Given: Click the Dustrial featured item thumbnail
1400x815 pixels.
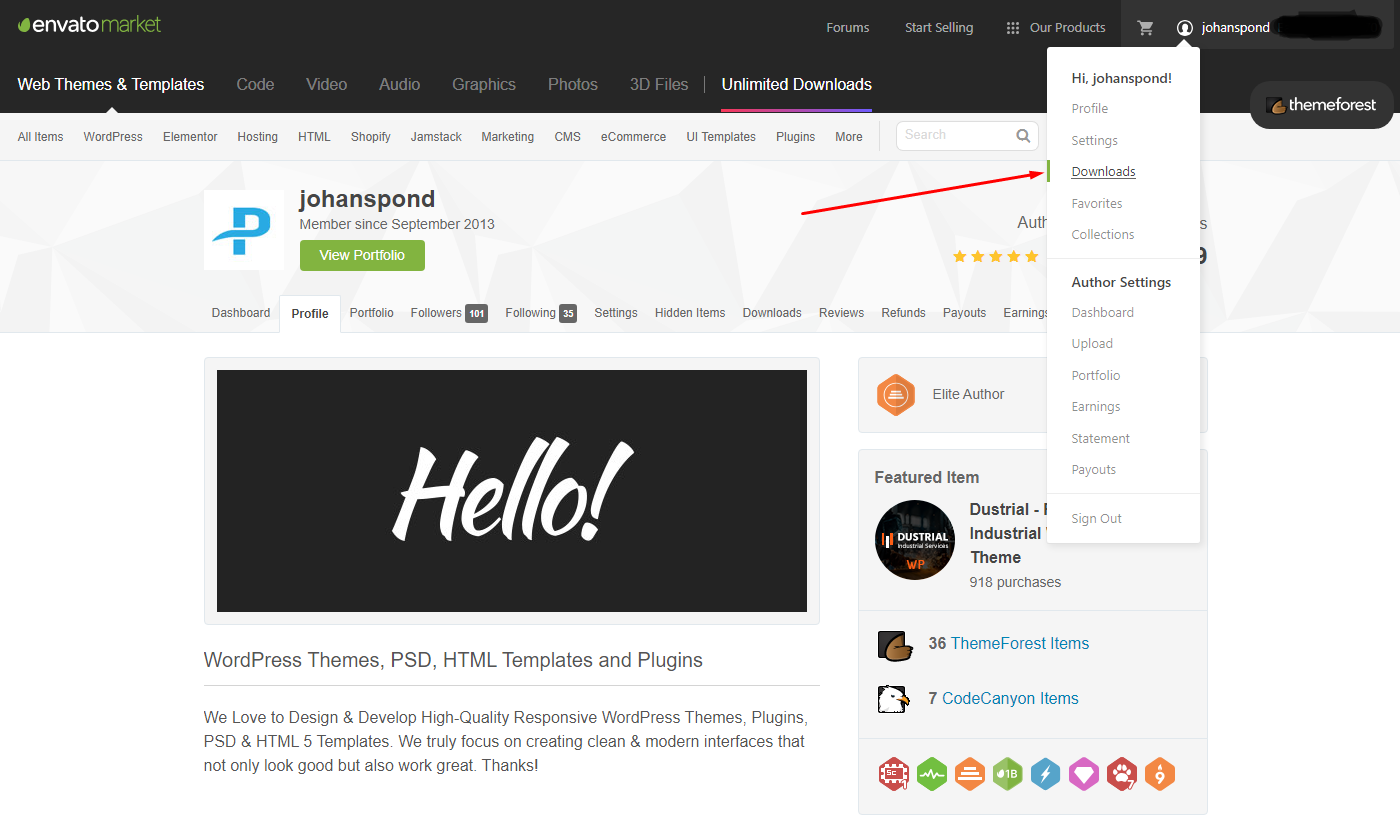Looking at the screenshot, I should [x=914, y=540].
